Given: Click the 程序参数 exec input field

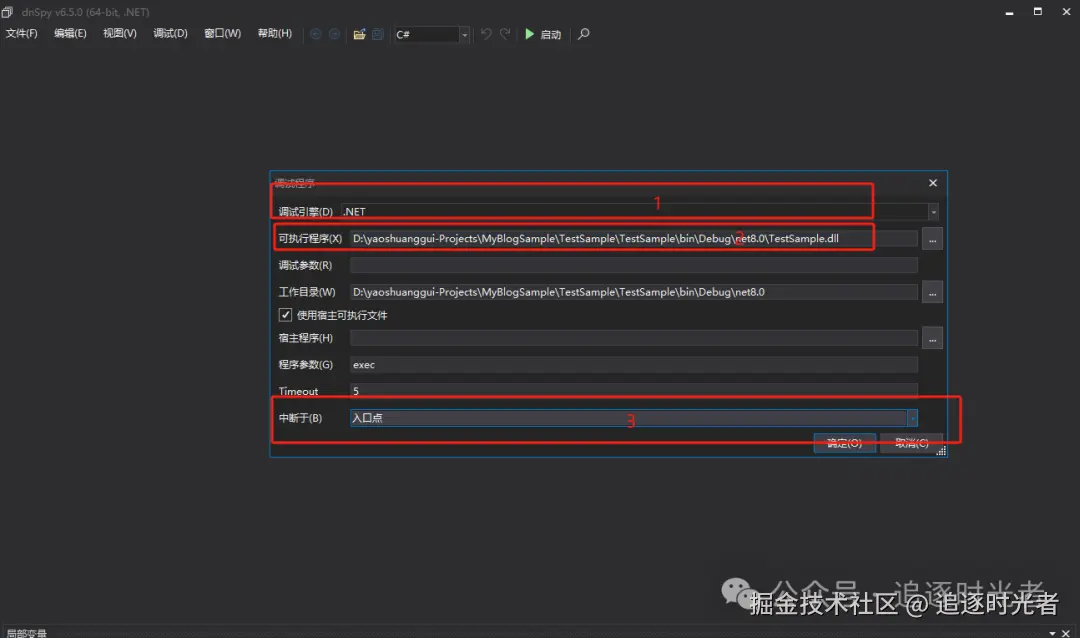Looking at the screenshot, I should tap(634, 364).
